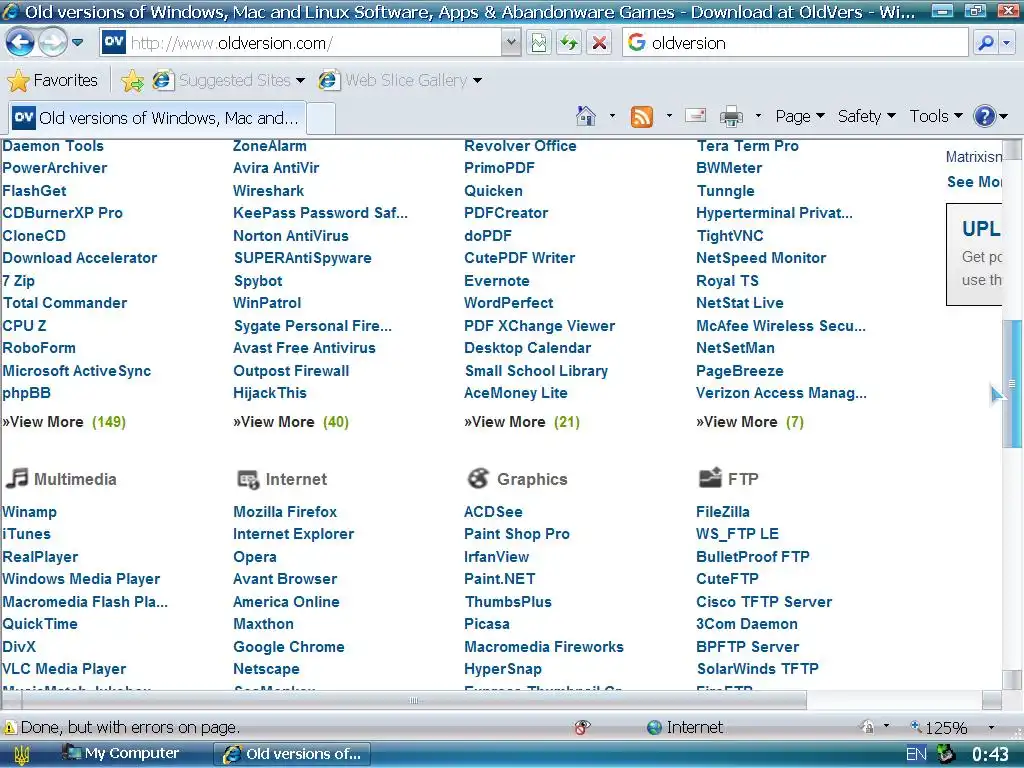The width and height of the screenshot is (1024, 768).
Task: Expand the address bar history dropdown
Action: coord(511,43)
